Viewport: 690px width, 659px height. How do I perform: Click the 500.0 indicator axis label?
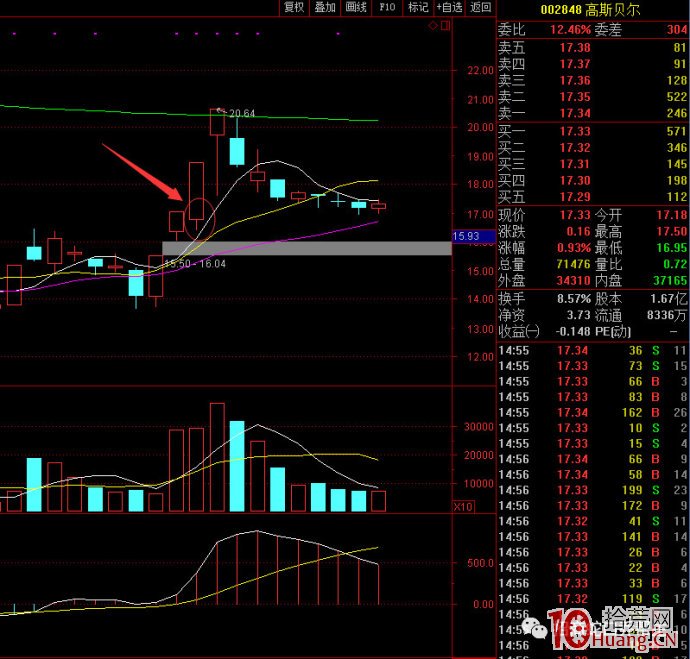click(x=480, y=563)
